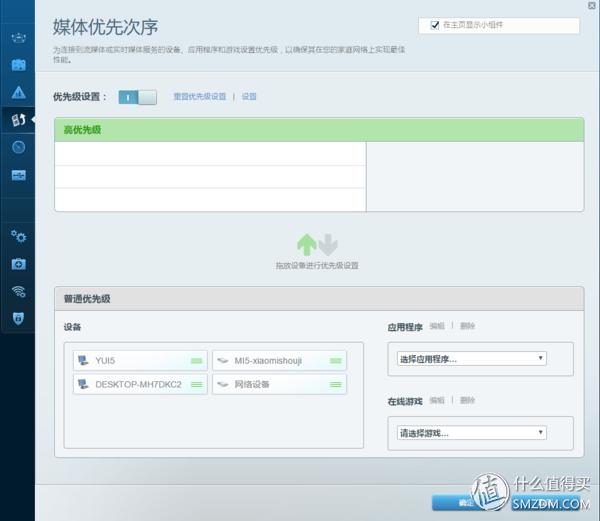Click the computer icon beside YUI5
The width and height of the screenshot is (600, 521).
coord(83,360)
